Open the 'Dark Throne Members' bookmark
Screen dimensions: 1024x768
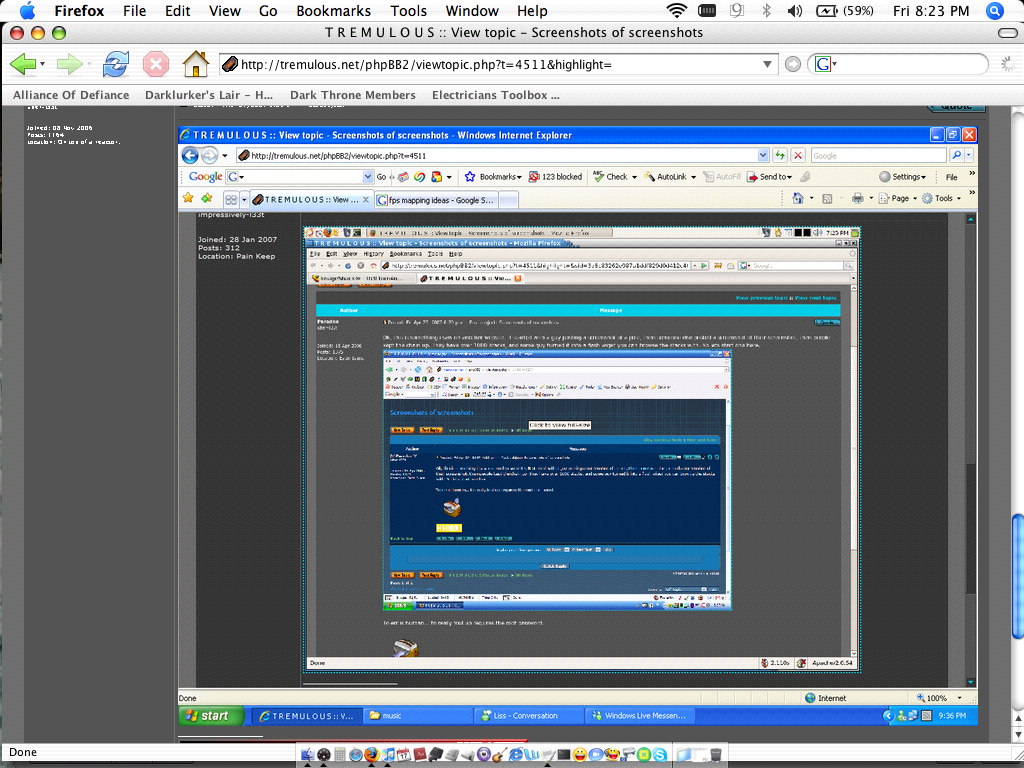(353, 95)
